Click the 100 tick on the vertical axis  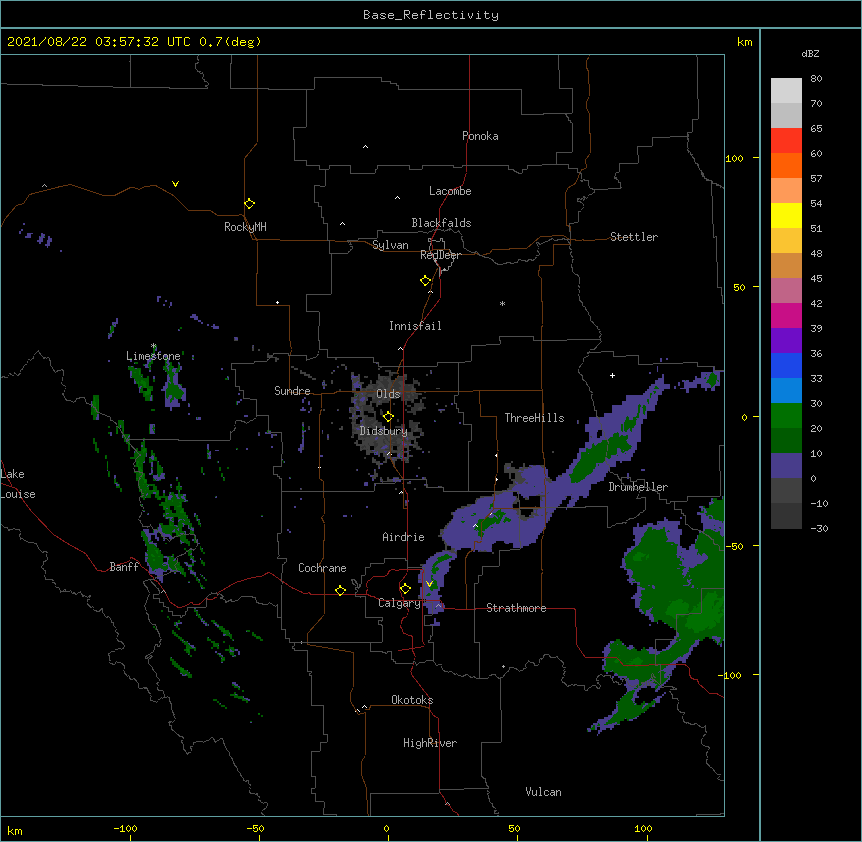tap(734, 158)
